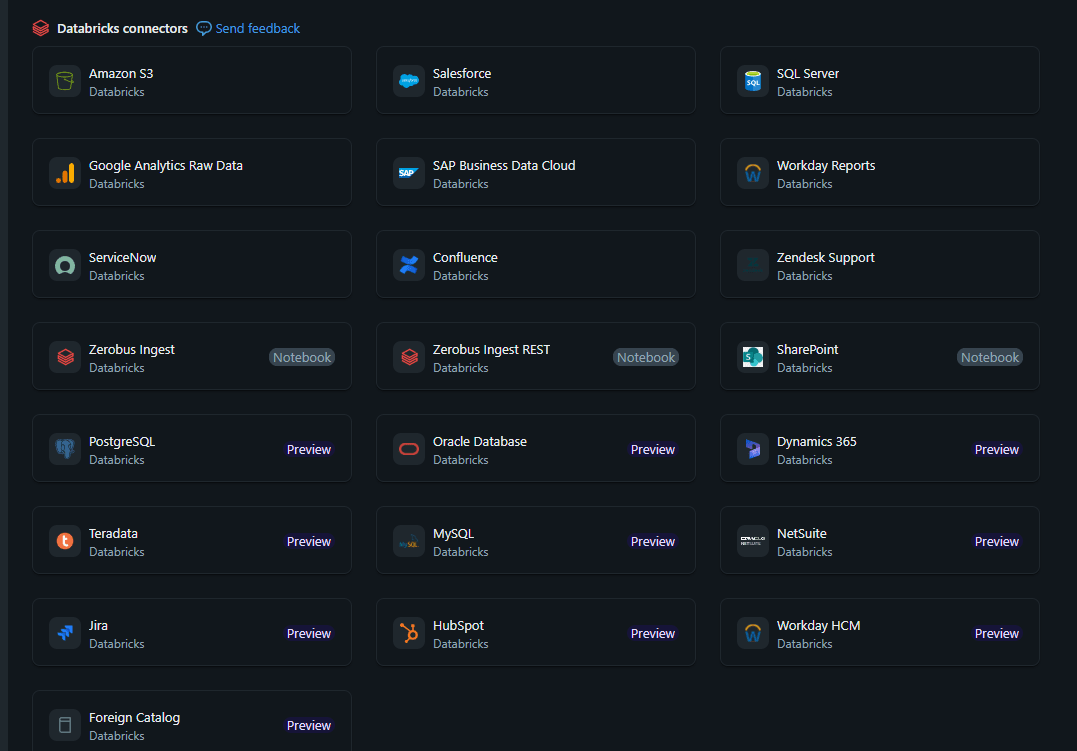1077x751 pixels.
Task: Click the Teradata orange icon
Action: [65, 541]
